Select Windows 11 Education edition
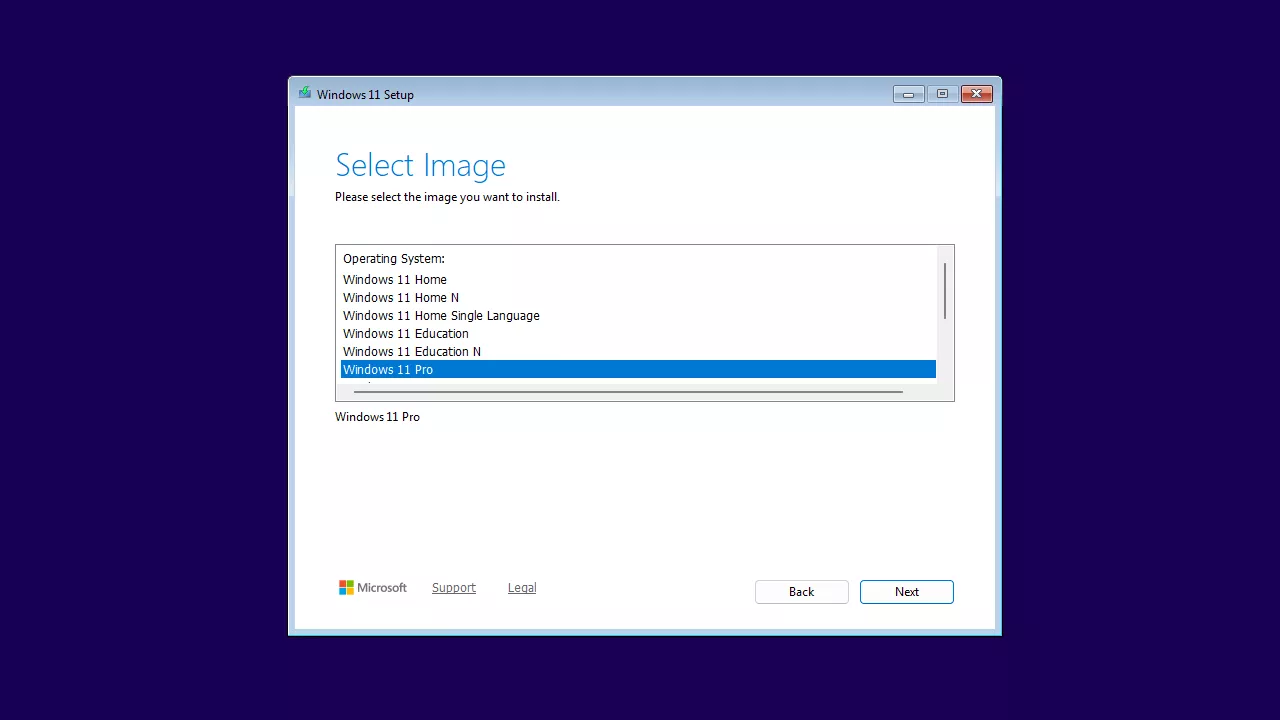This screenshot has height=720, width=1280. 405,333
